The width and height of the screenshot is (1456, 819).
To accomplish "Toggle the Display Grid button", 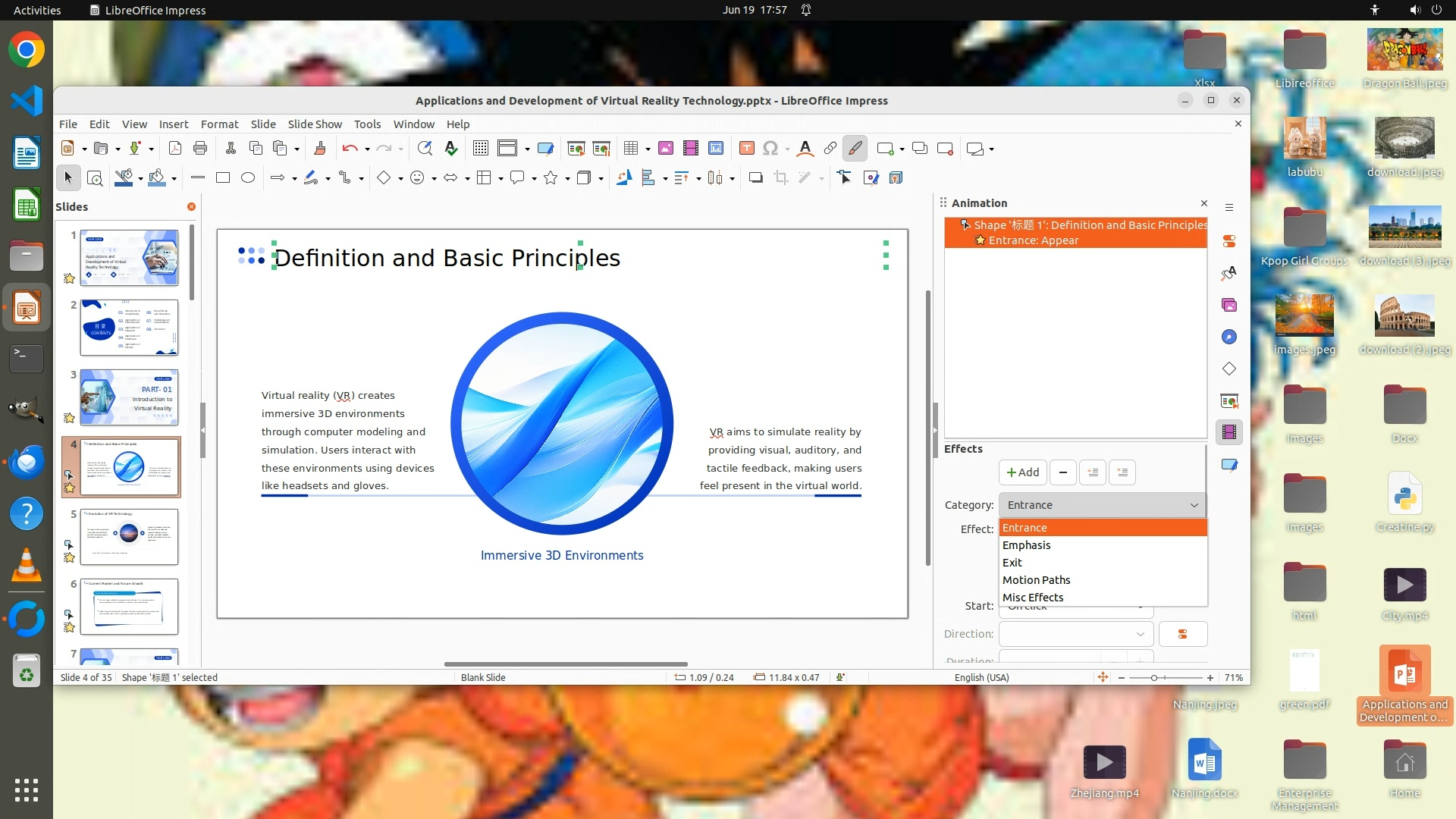I will click(480, 149).
